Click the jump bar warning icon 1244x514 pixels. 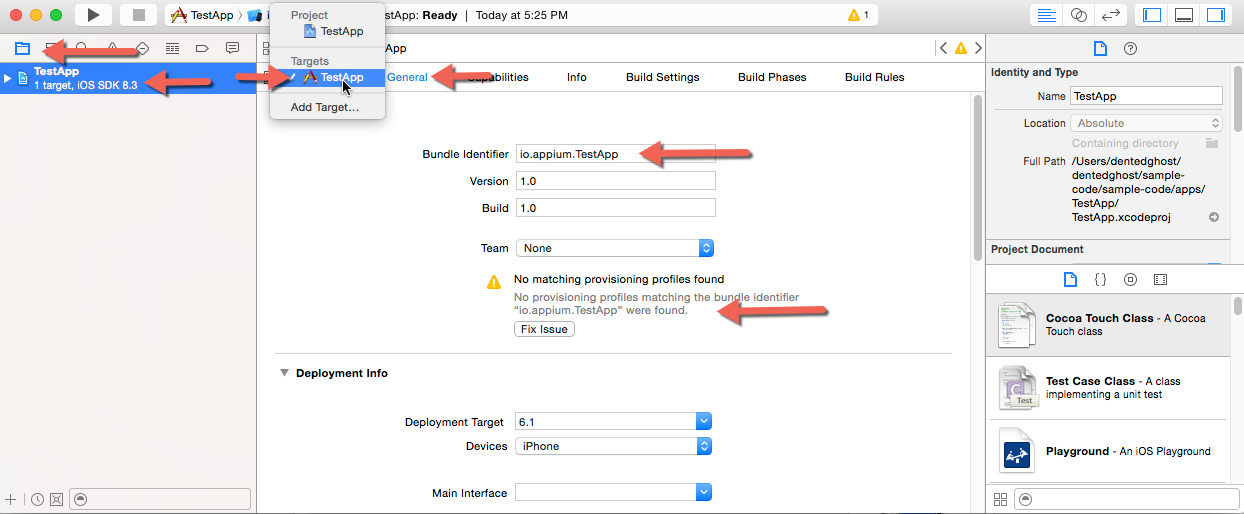pos(960,48)
